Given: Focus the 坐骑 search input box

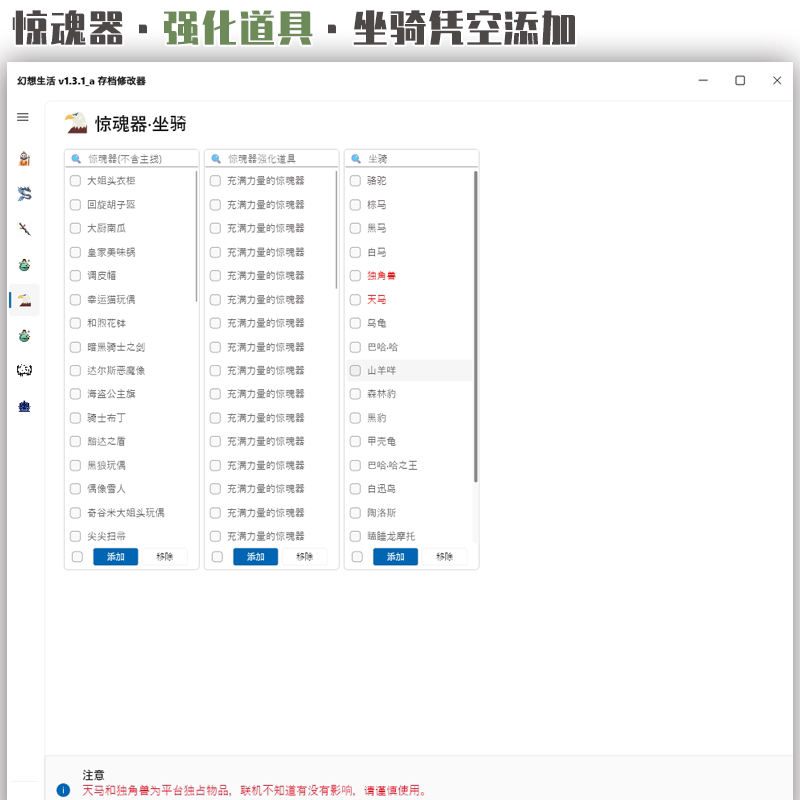Looking at the screenshot, I should (x=412, y=159).
